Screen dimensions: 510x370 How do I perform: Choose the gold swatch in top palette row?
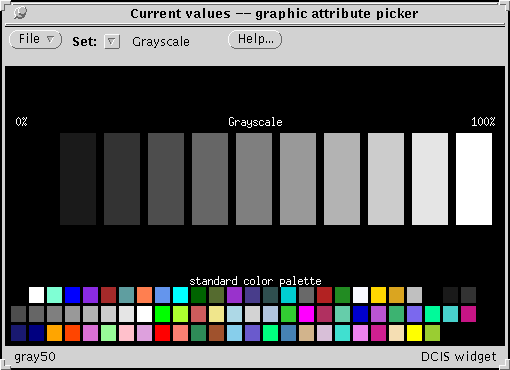click(378, 295)
